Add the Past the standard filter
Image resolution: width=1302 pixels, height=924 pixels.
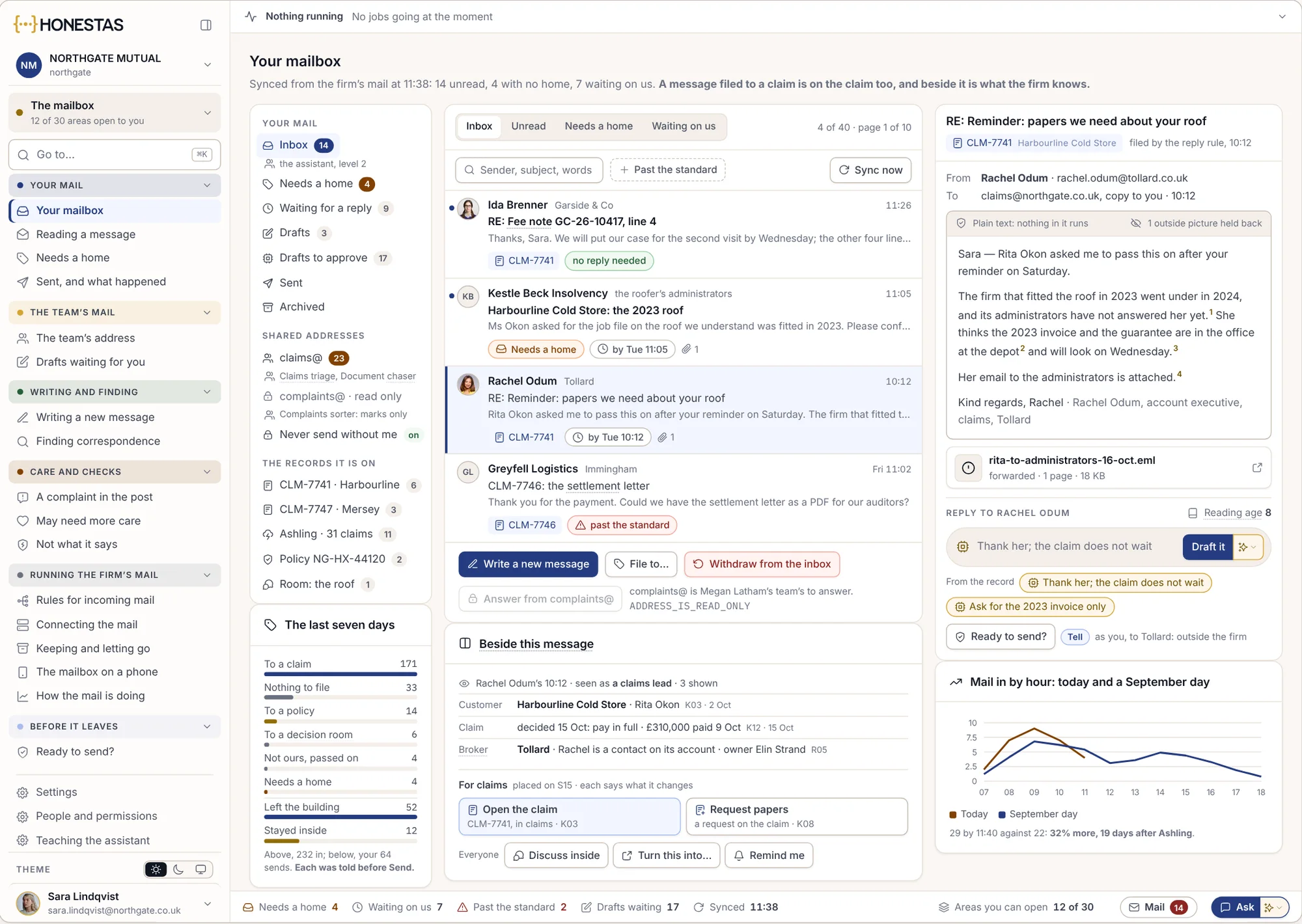668,170
